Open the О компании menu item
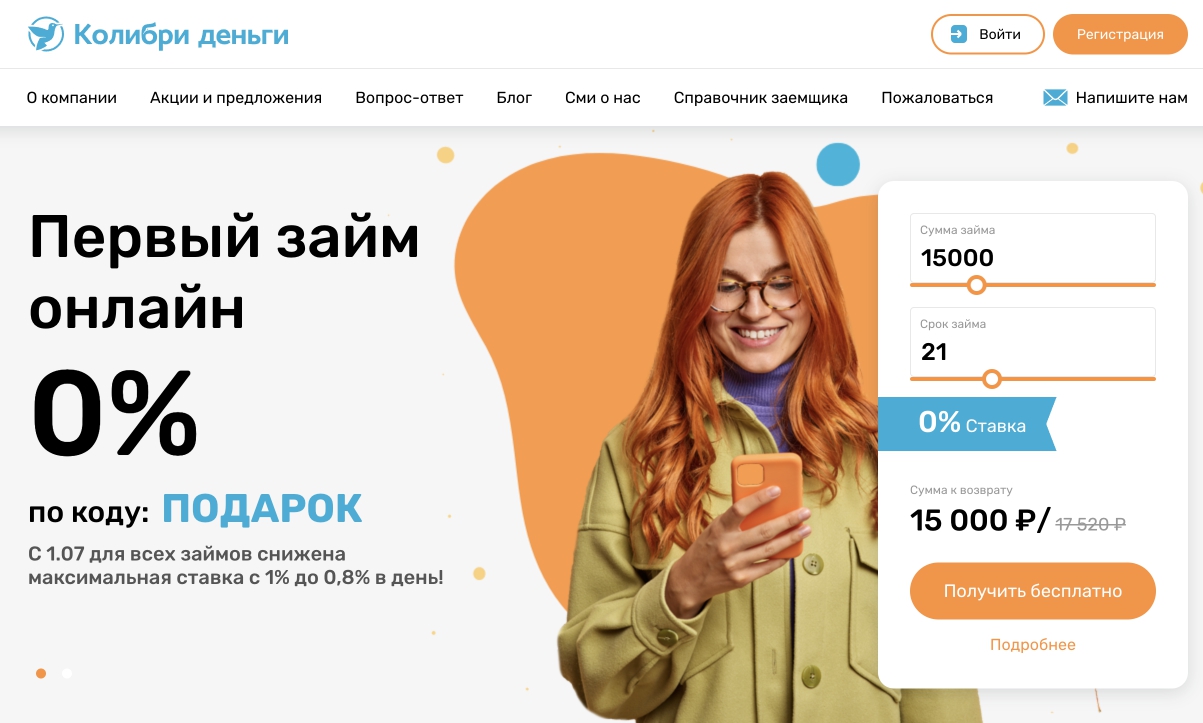This screenshot has width=1203, height=723. [72, 98]
